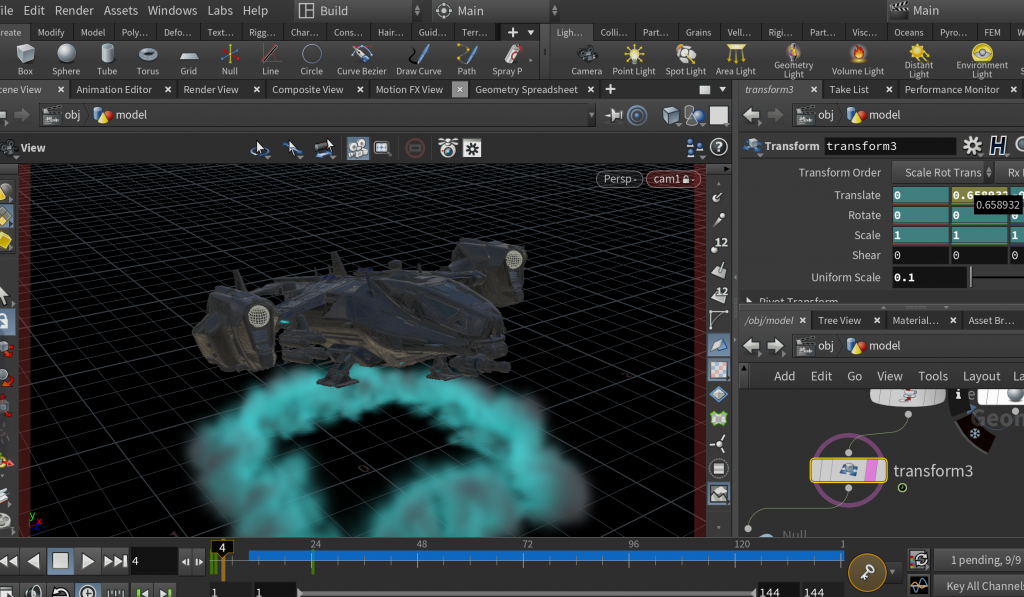Add a Null object
This screenshot has height=597, width=1024.
230,59
